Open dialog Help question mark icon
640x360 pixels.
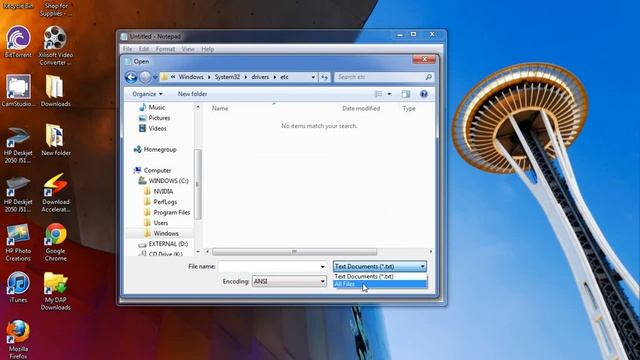tap(424, 94)
